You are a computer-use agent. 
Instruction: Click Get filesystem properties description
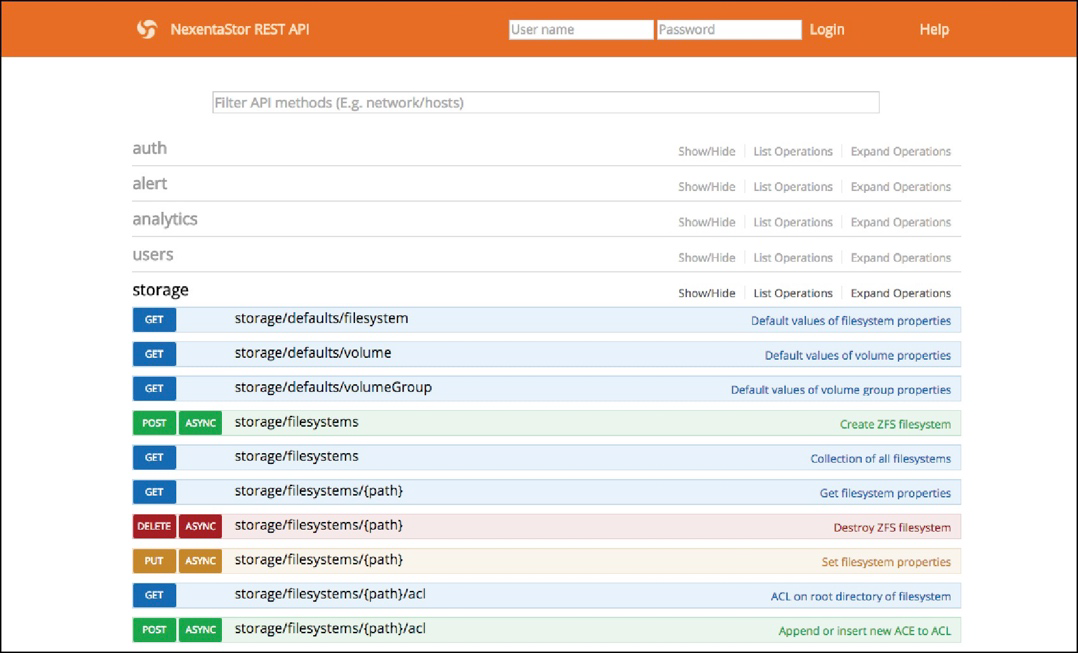885,493
